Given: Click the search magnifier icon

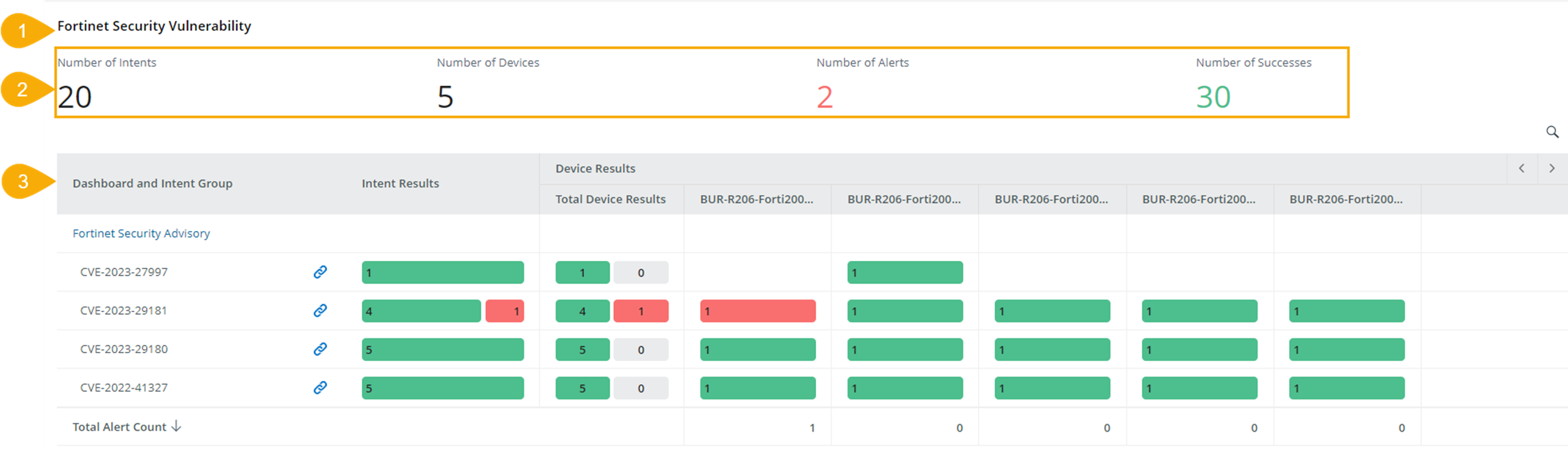Looking at the screenshot, I should 1552,131.
